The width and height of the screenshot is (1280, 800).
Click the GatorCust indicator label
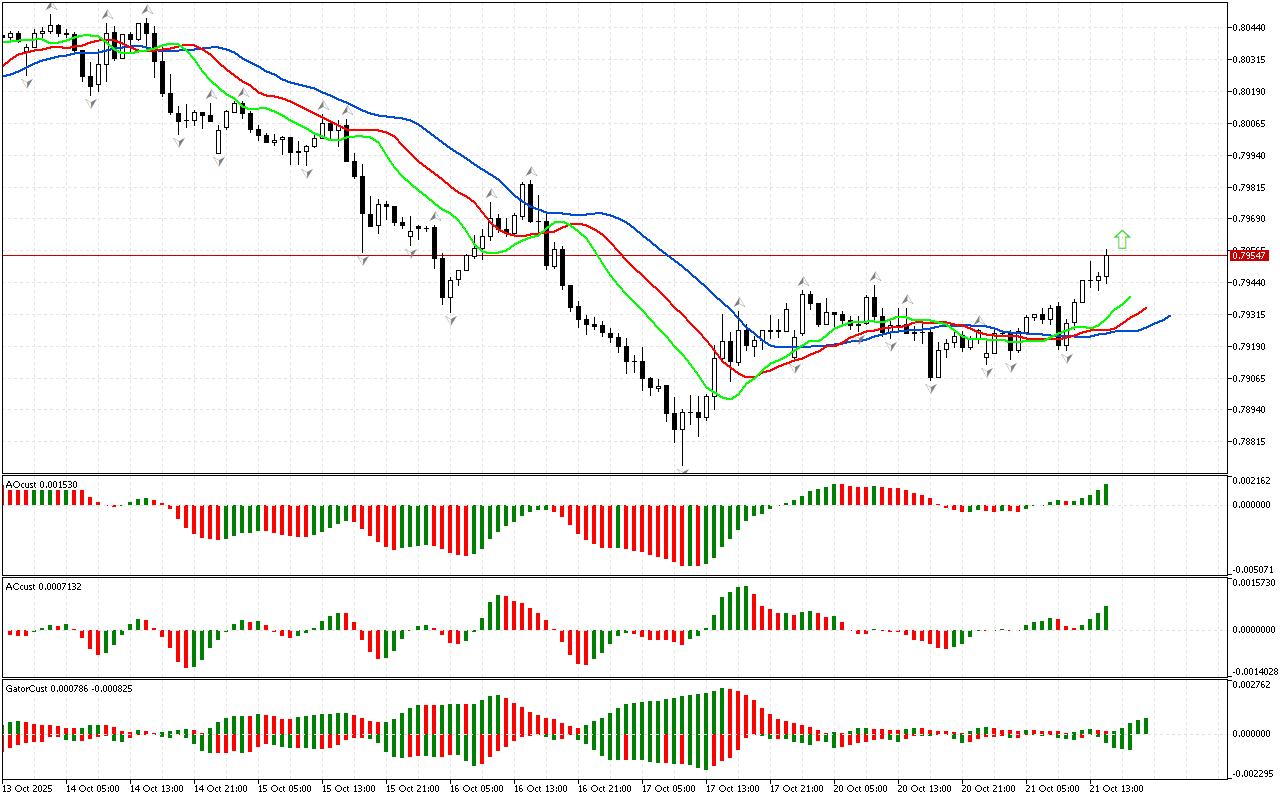point(70,688)
